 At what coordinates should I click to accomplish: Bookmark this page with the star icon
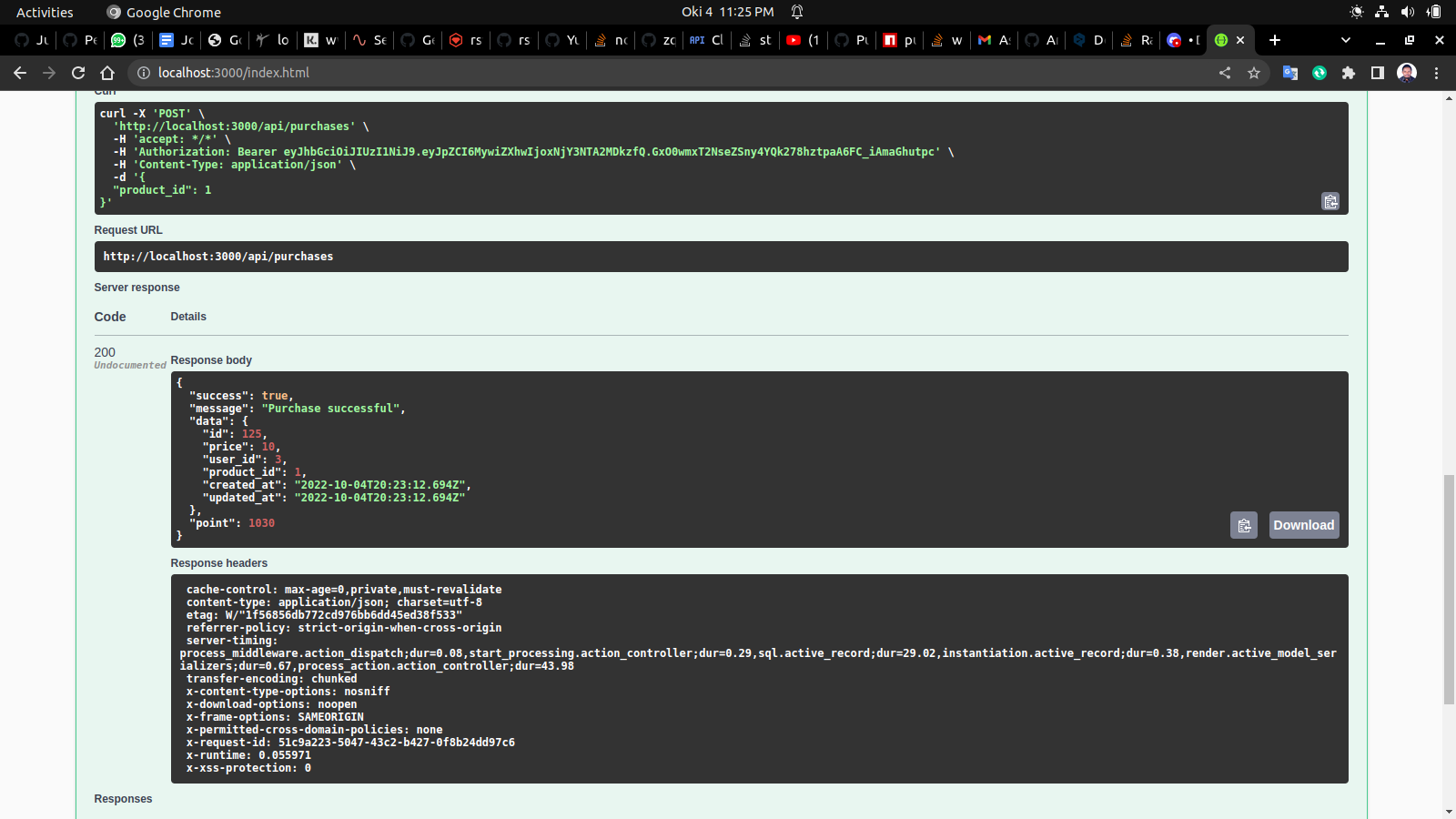[x=1254, y=73]
